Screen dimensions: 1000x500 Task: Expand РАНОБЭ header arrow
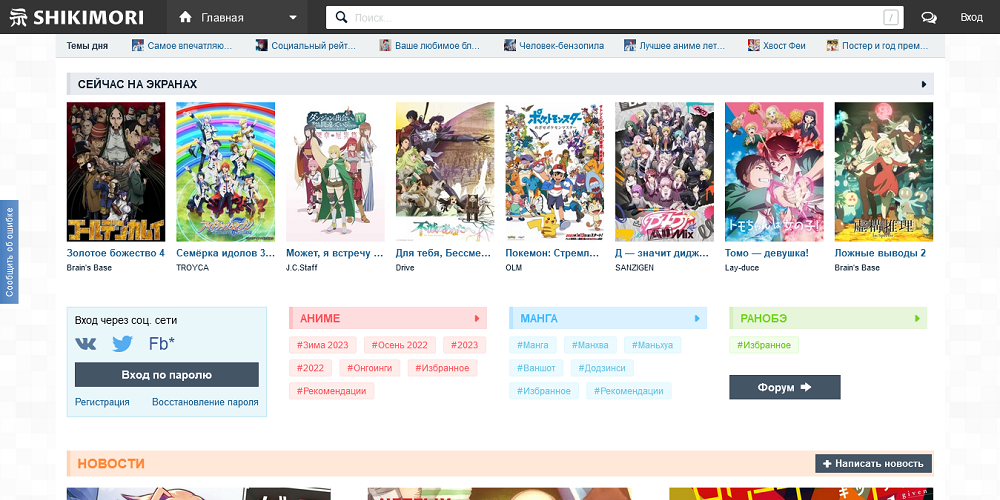tap(917, 318)
